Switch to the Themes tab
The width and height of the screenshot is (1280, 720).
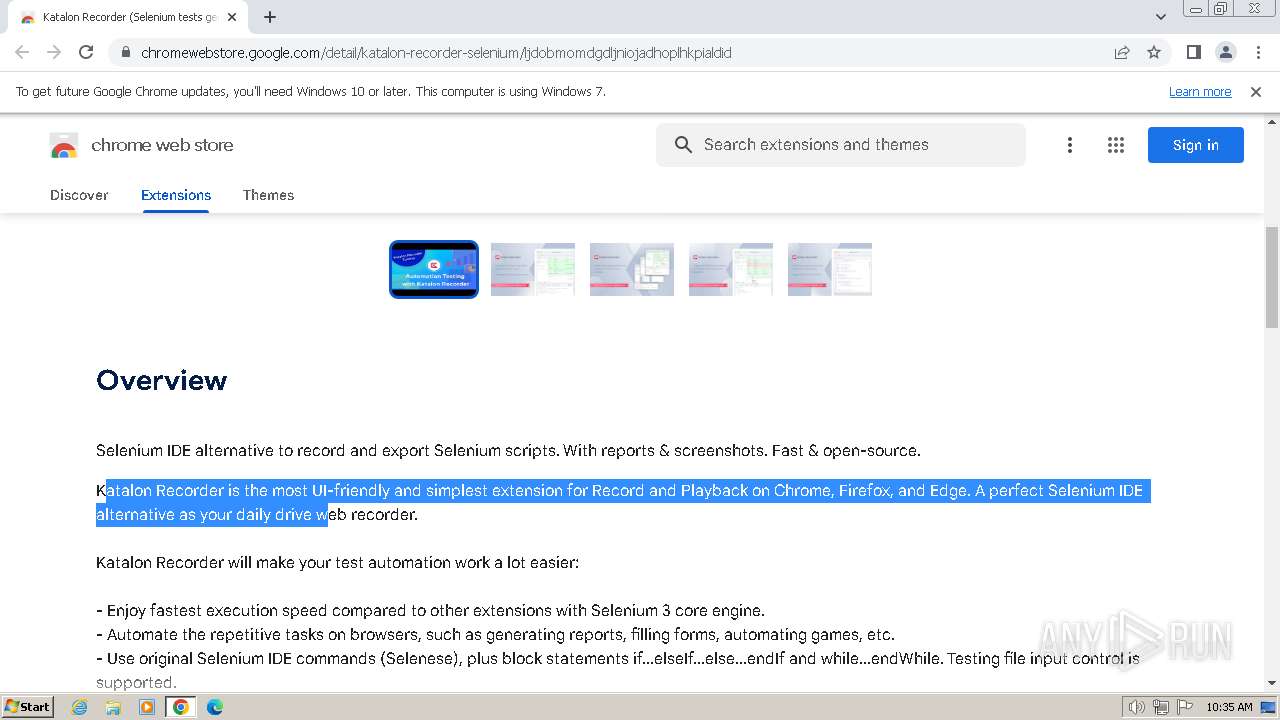(x=268, y=195)
